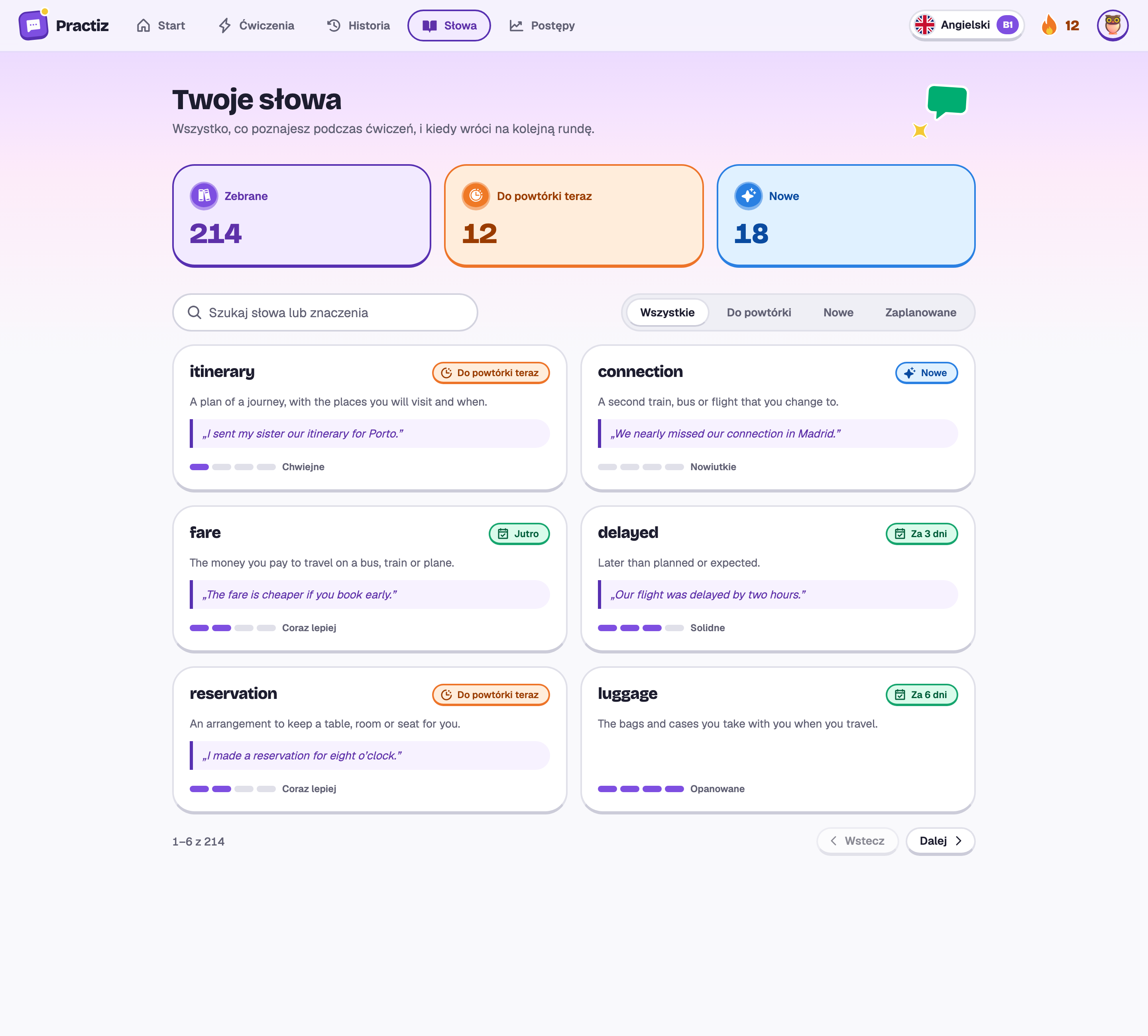Click the Za 6 dni badge on luggage
The image size is (1148, 1036).
(x=921, y=695)
